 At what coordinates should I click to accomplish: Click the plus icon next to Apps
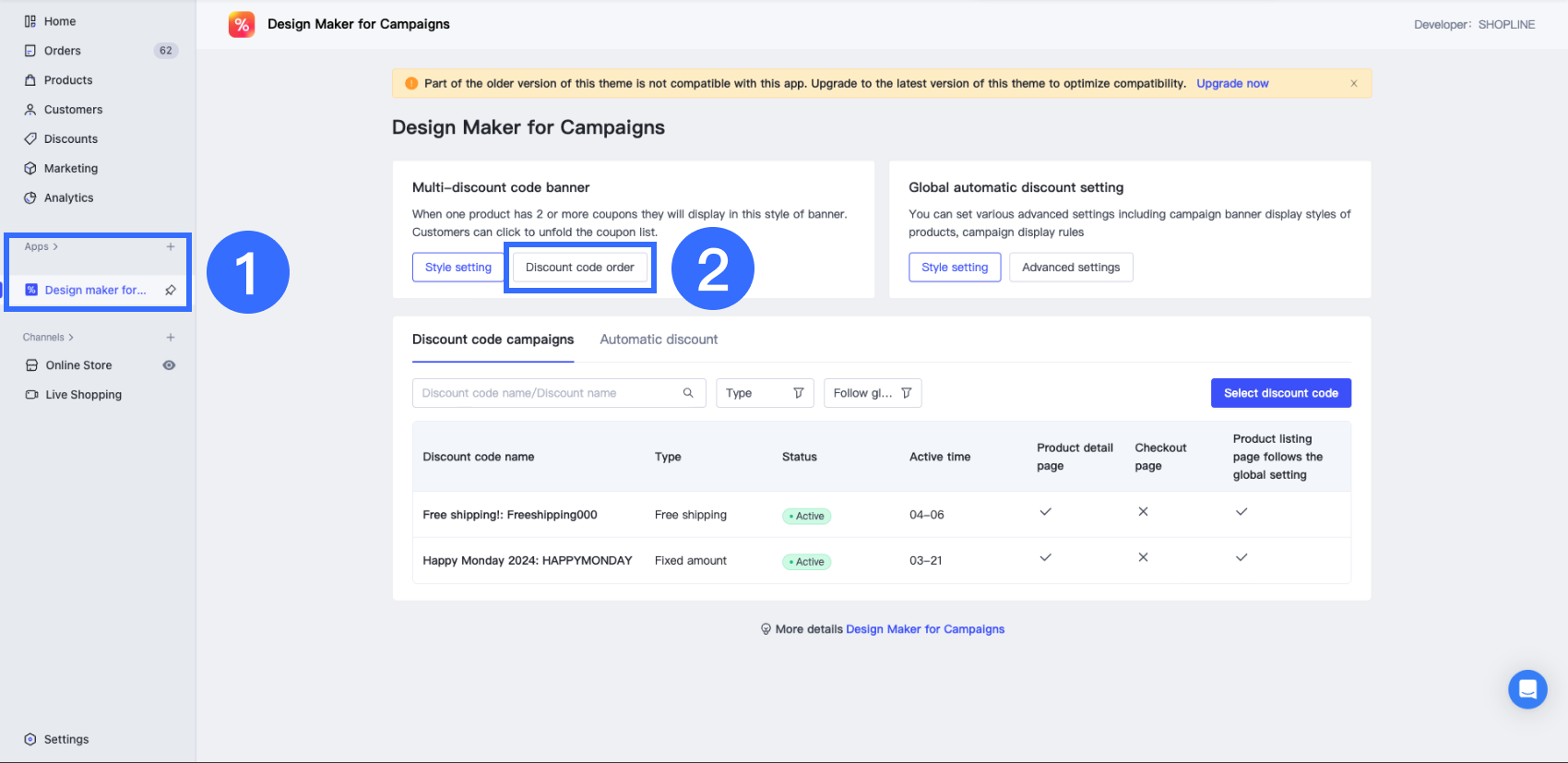(171, 246)
